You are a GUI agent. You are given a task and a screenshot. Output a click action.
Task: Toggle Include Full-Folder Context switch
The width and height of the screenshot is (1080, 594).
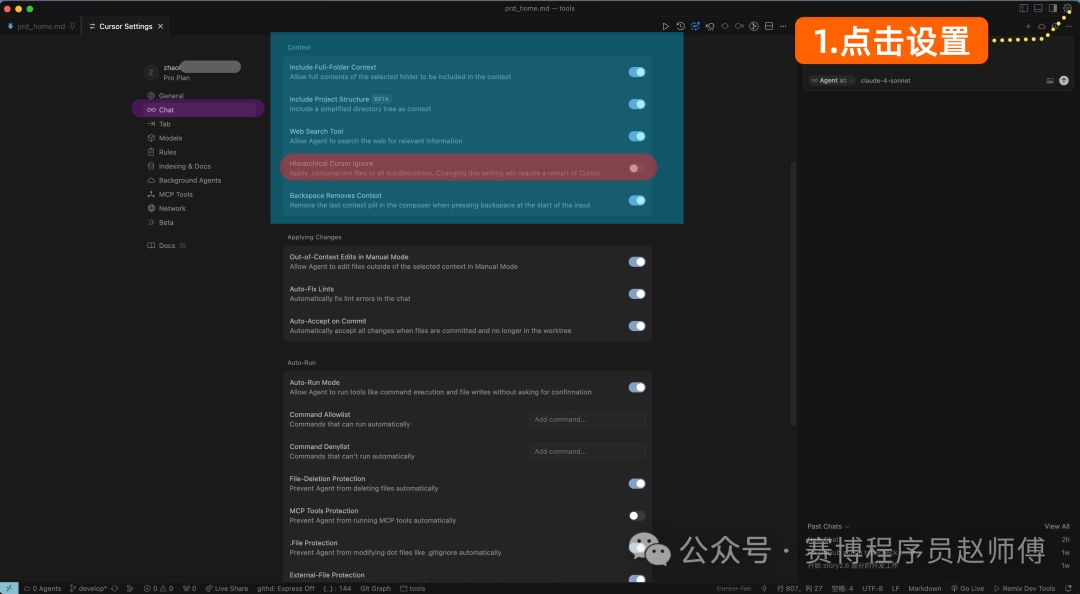pos(636,72)
